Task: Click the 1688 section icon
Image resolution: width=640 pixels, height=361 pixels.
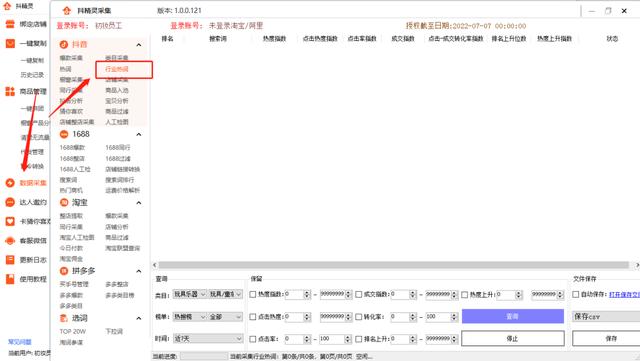Action: (x=64, y=134)
